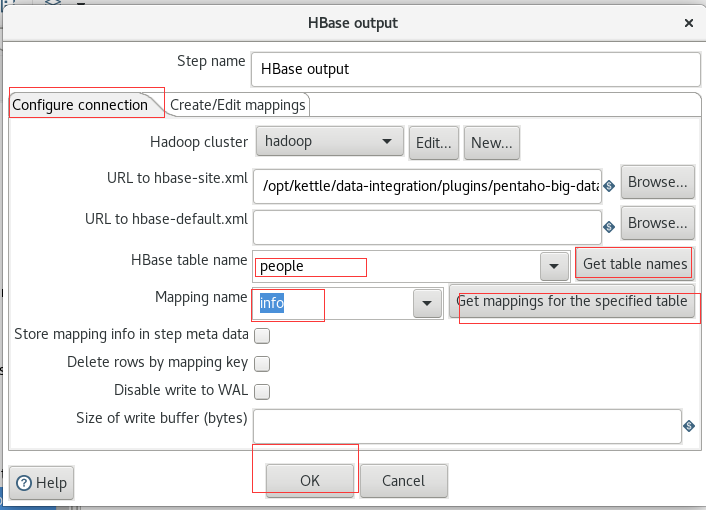Check Delete rows by mapping key
706x510 pixels.
tap(262, 363)
